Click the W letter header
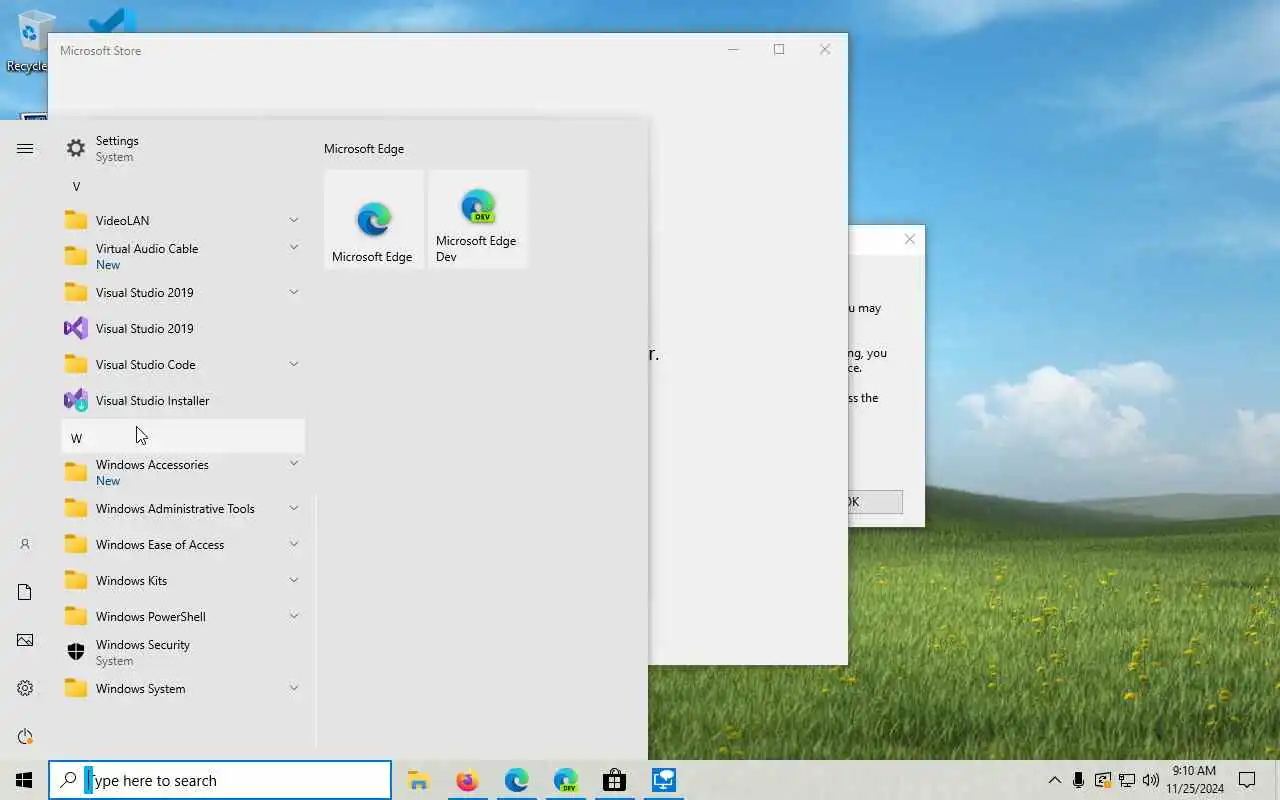 [x=183, y=437]
